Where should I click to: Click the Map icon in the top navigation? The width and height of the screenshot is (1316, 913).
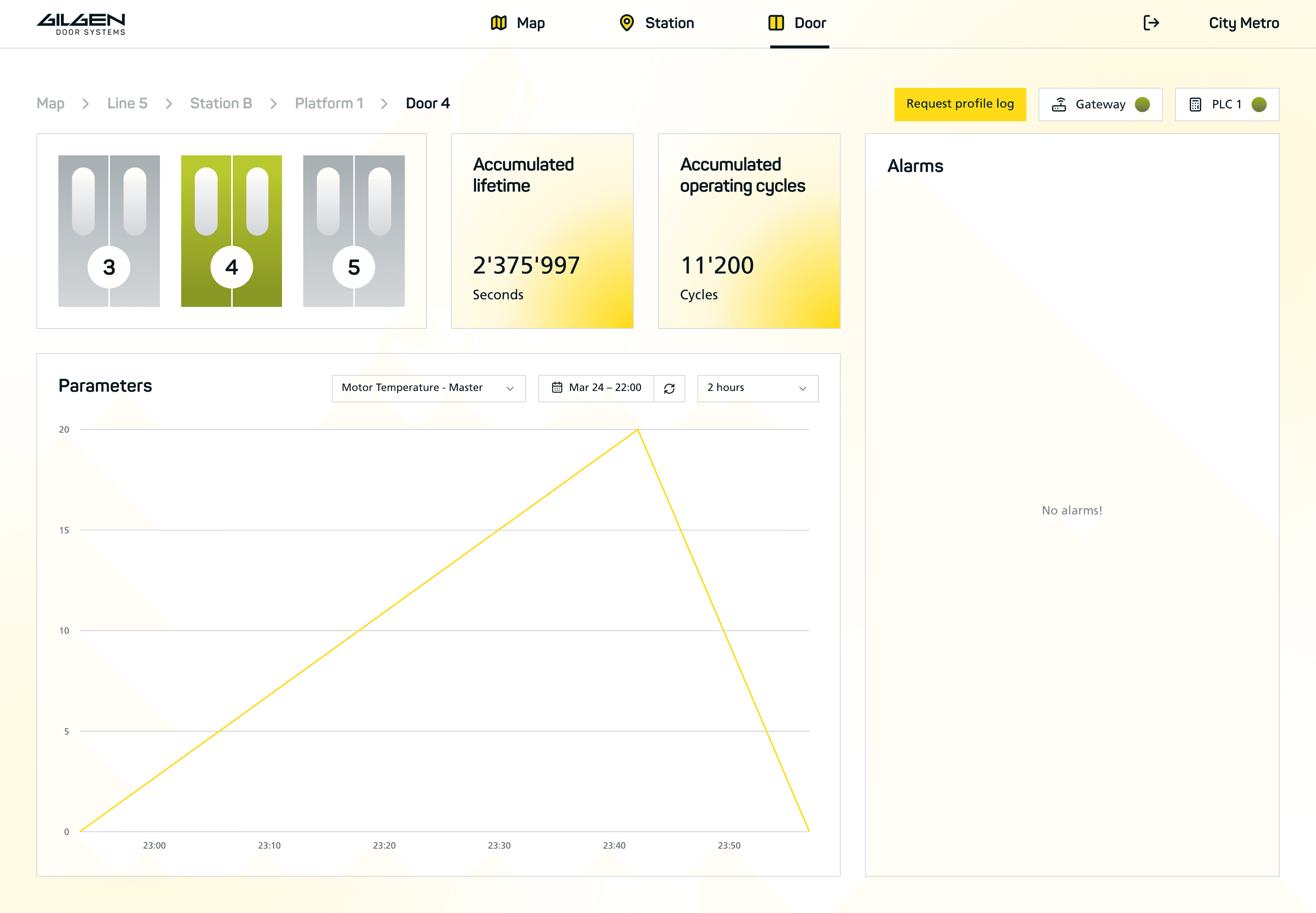[x=498, y=23]
